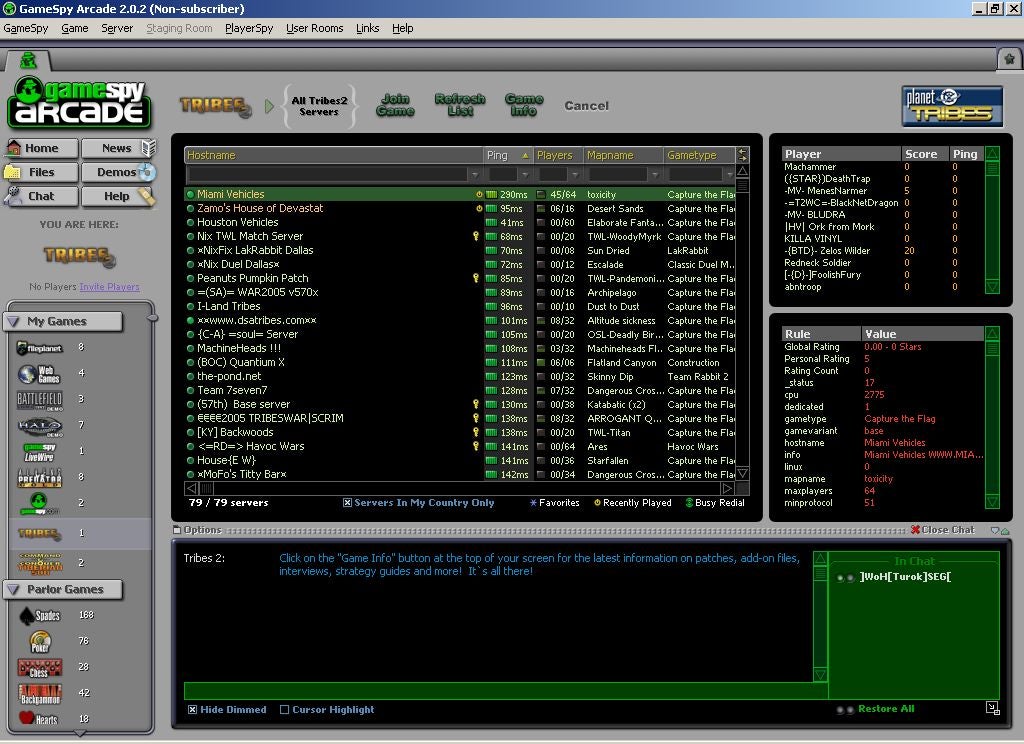Toggle the Favorites filter
Screen dimensions: 1024x744
(x=554, y=503)
